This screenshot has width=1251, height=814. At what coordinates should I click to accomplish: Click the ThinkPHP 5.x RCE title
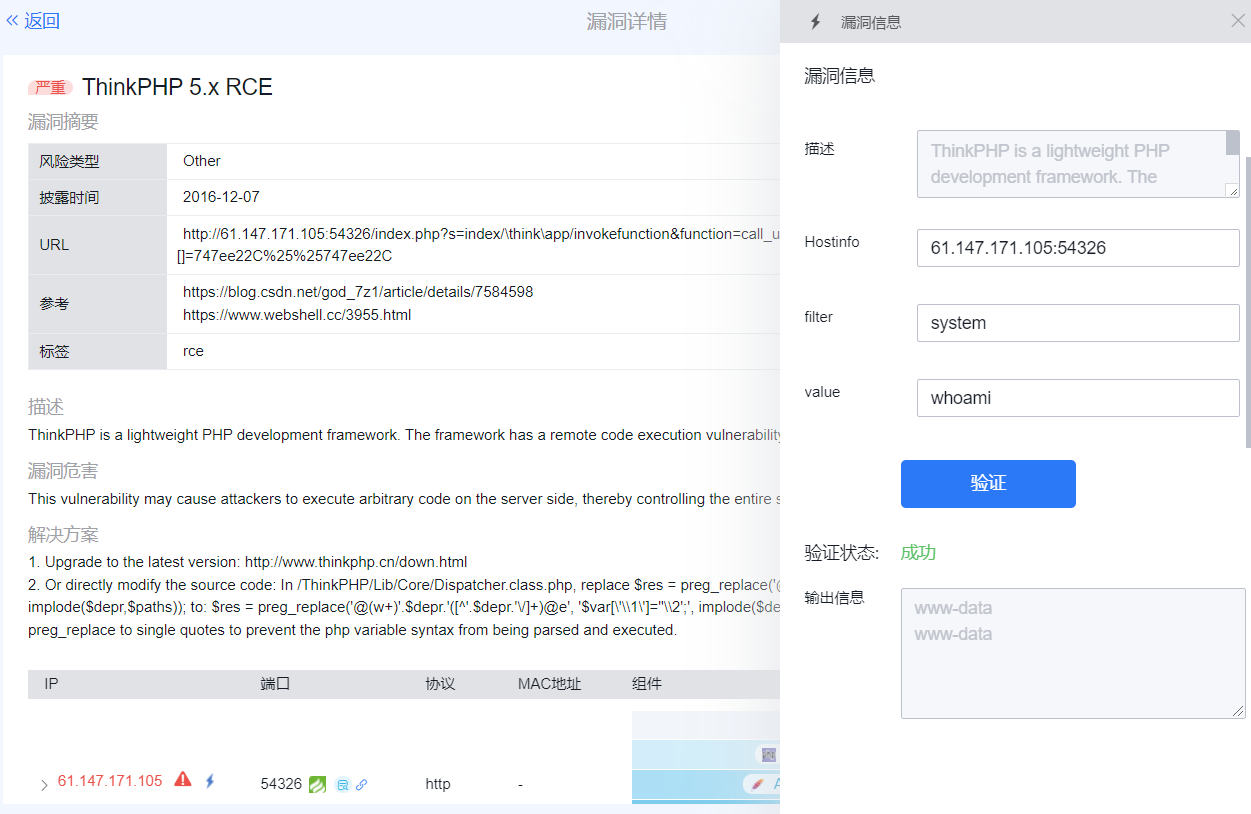click(x=178, y=87)
